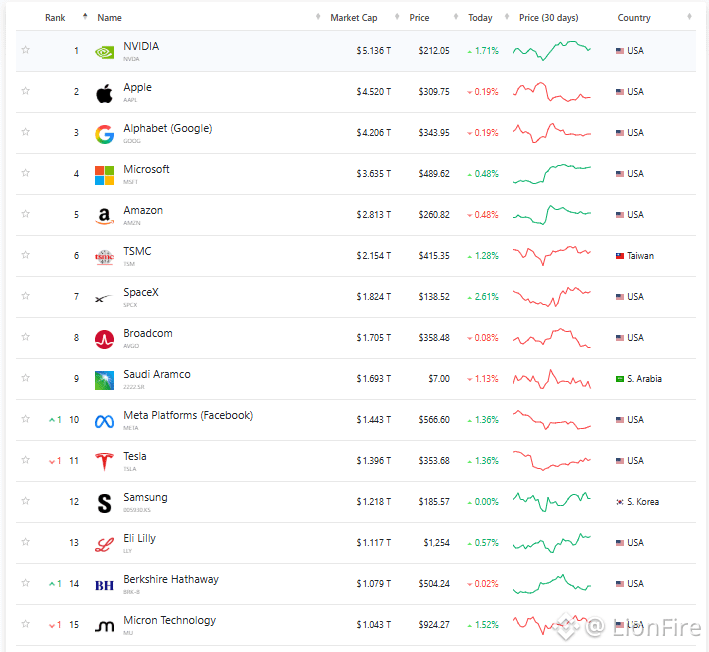Click Broadcom's 30-day price chart
This screenshot has width=709, height=652.
tap(552, 338)
